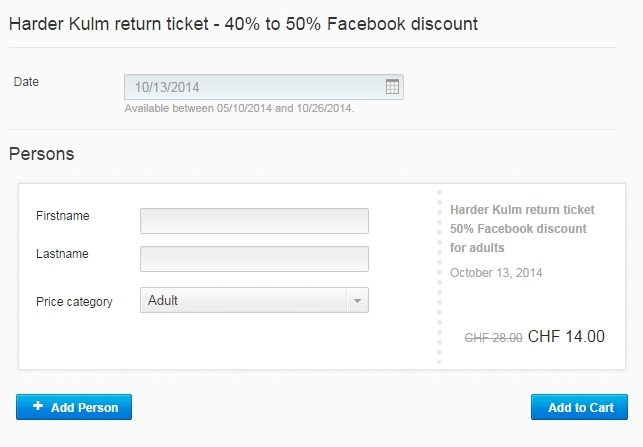643x447 pixels.
Task: Click the discounted CHF 14.00 price
Action: 566,336
